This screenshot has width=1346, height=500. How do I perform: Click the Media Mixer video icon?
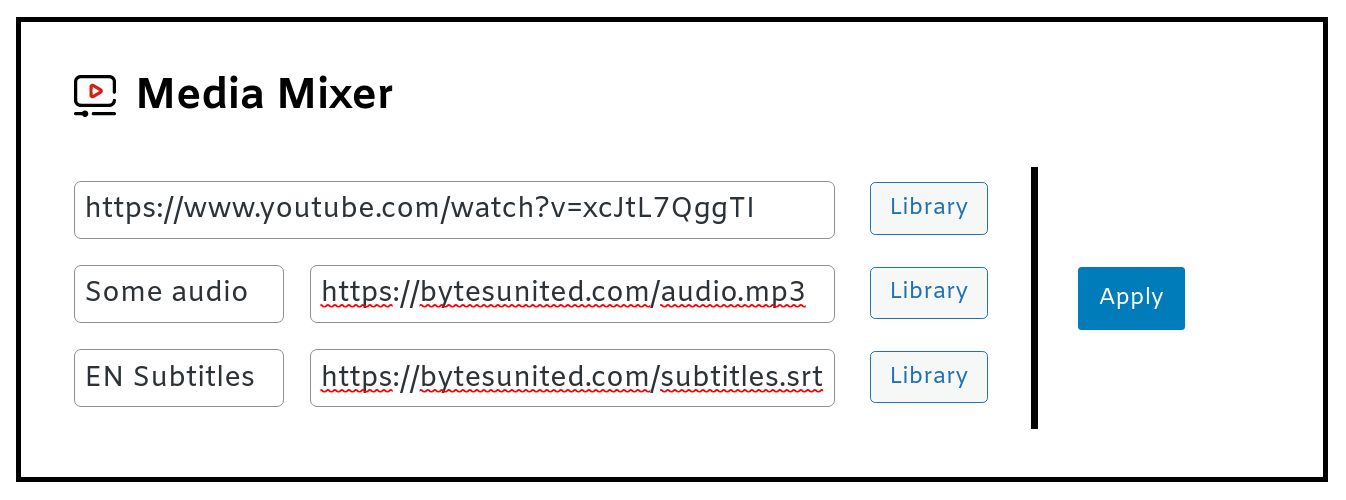[96, 96]
